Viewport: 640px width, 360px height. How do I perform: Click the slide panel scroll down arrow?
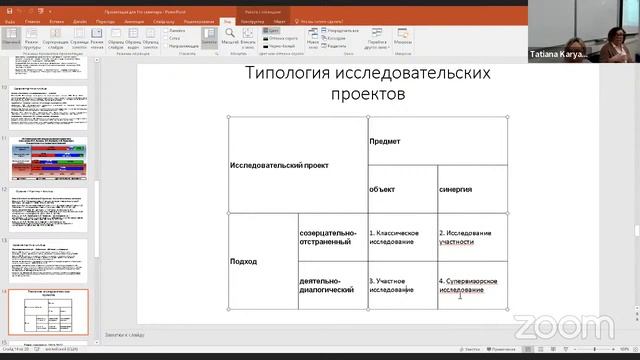click(x=97, y=342)
